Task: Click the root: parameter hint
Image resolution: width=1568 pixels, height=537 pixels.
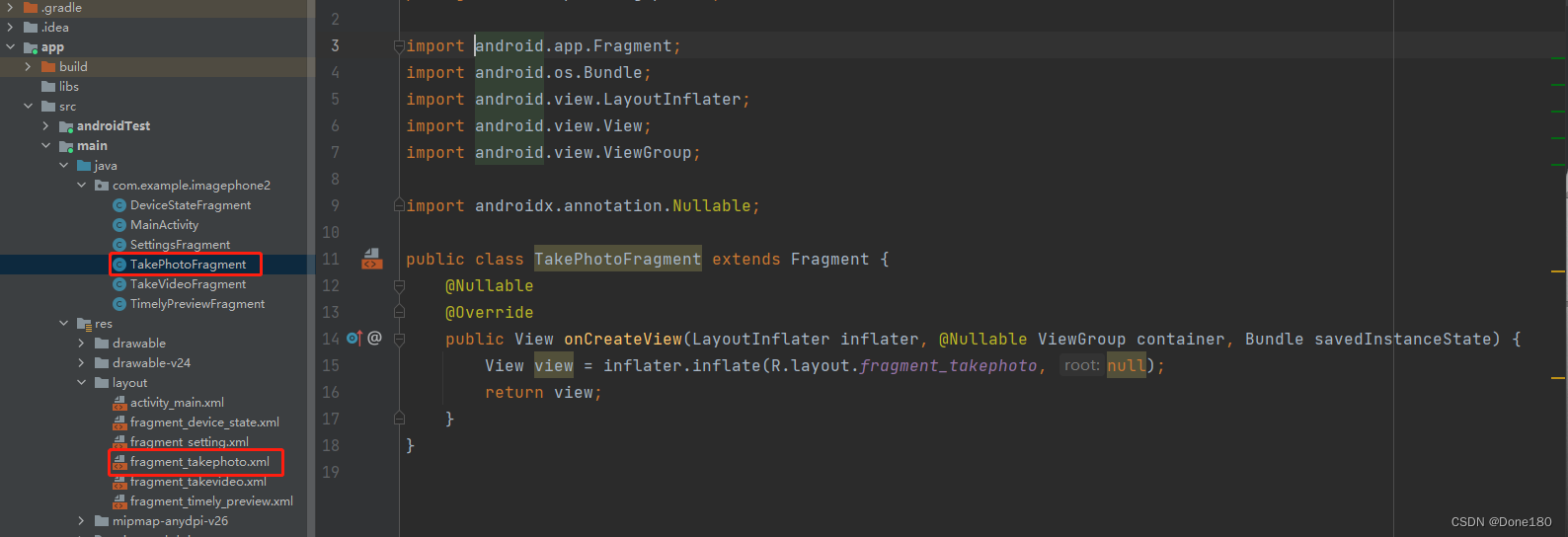Action: click(1081, 365)
